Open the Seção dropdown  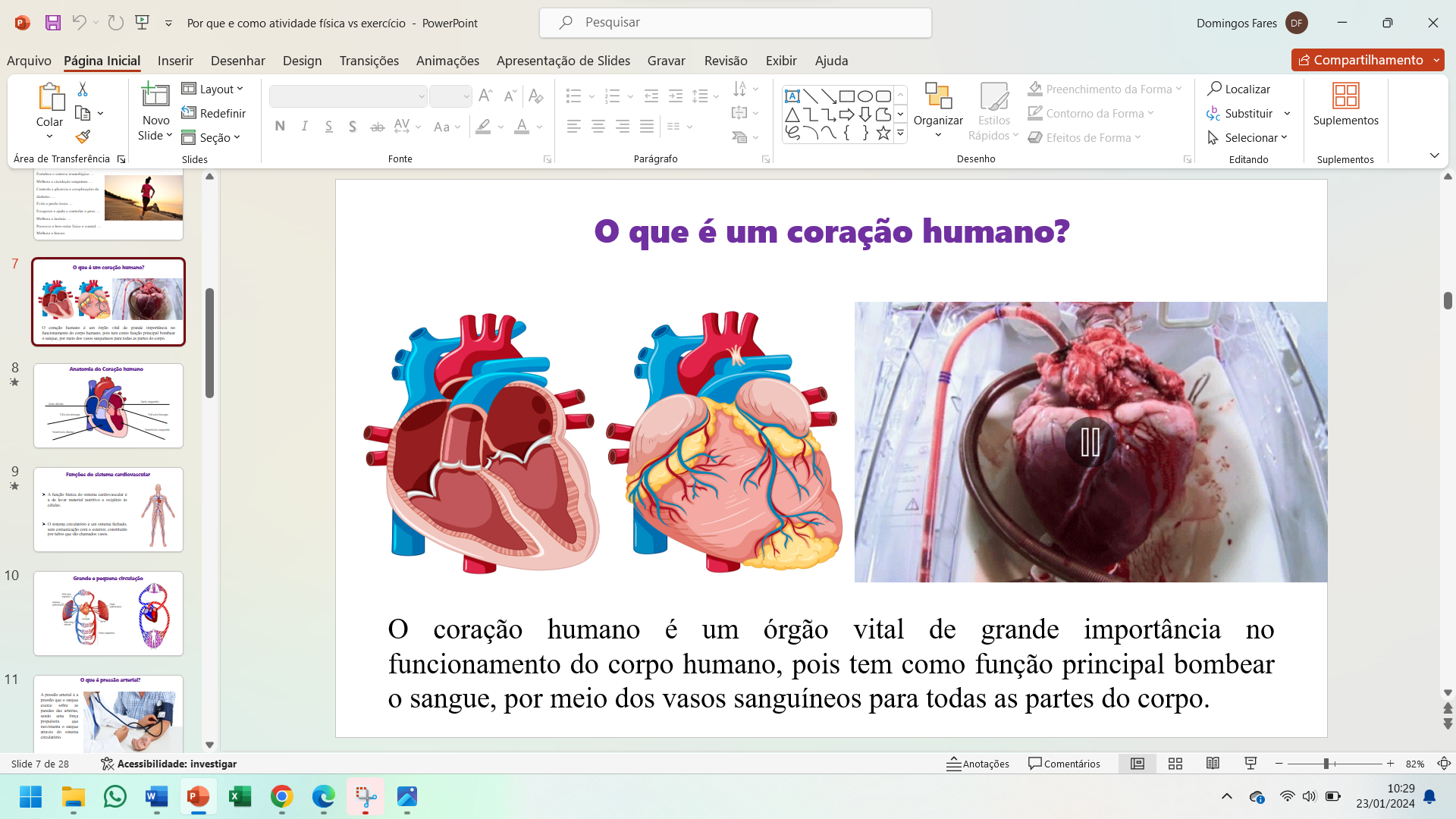click(x=212, y=137)
